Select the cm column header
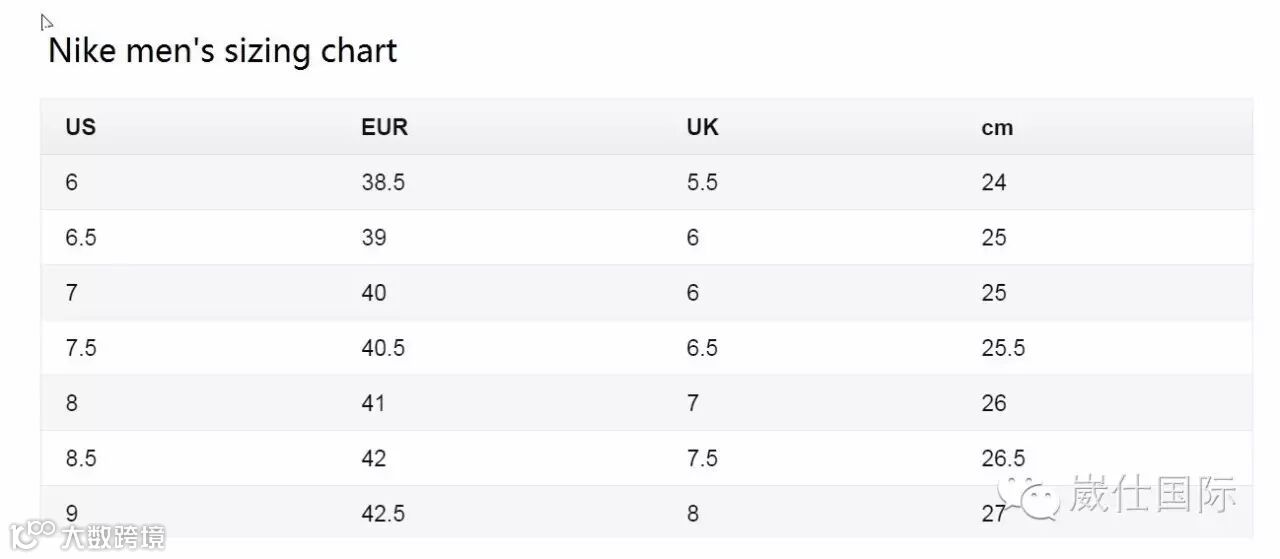1280x559 pixels. 997,127
